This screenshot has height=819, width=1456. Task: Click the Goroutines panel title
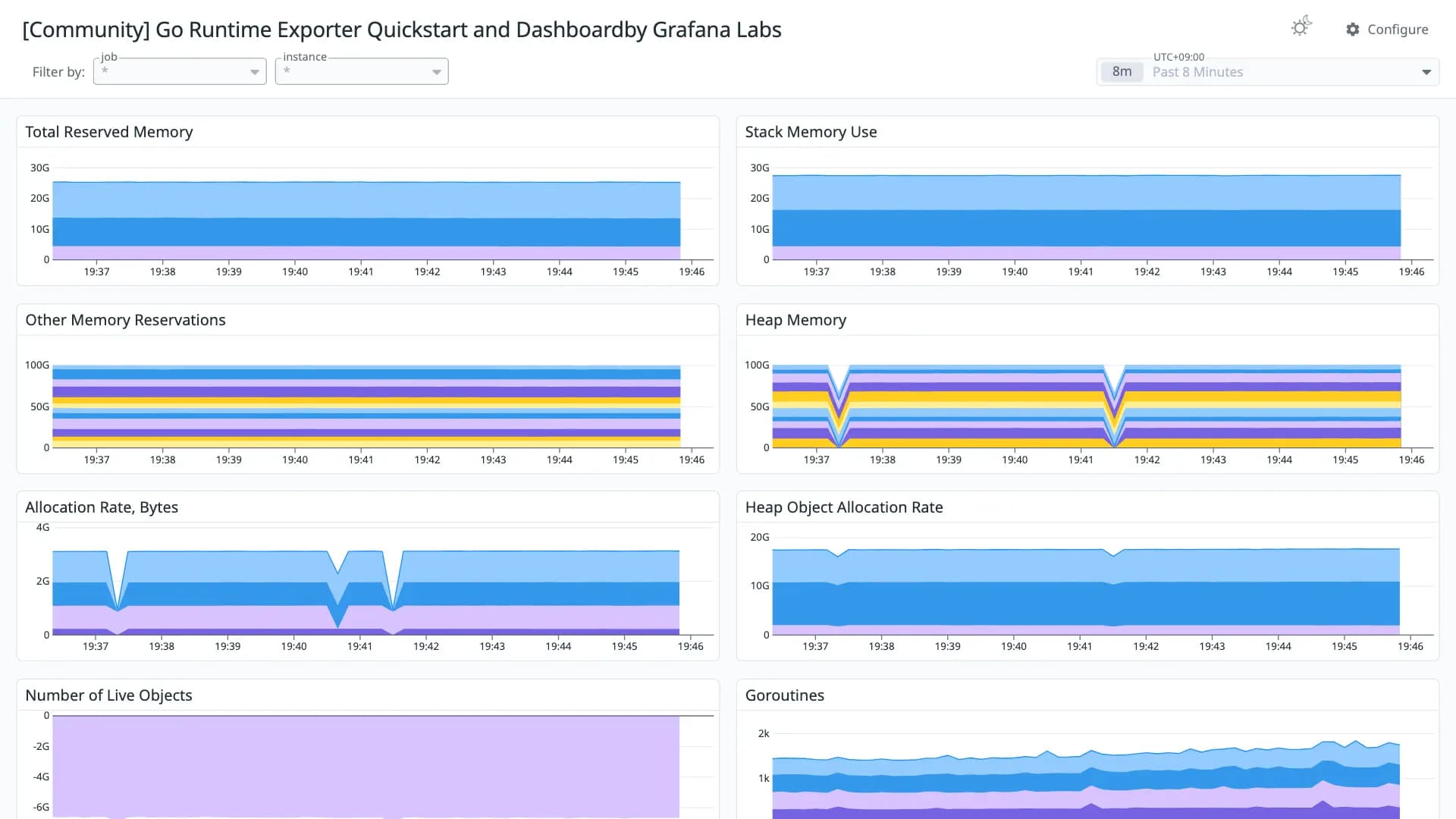tap(784, 695)
